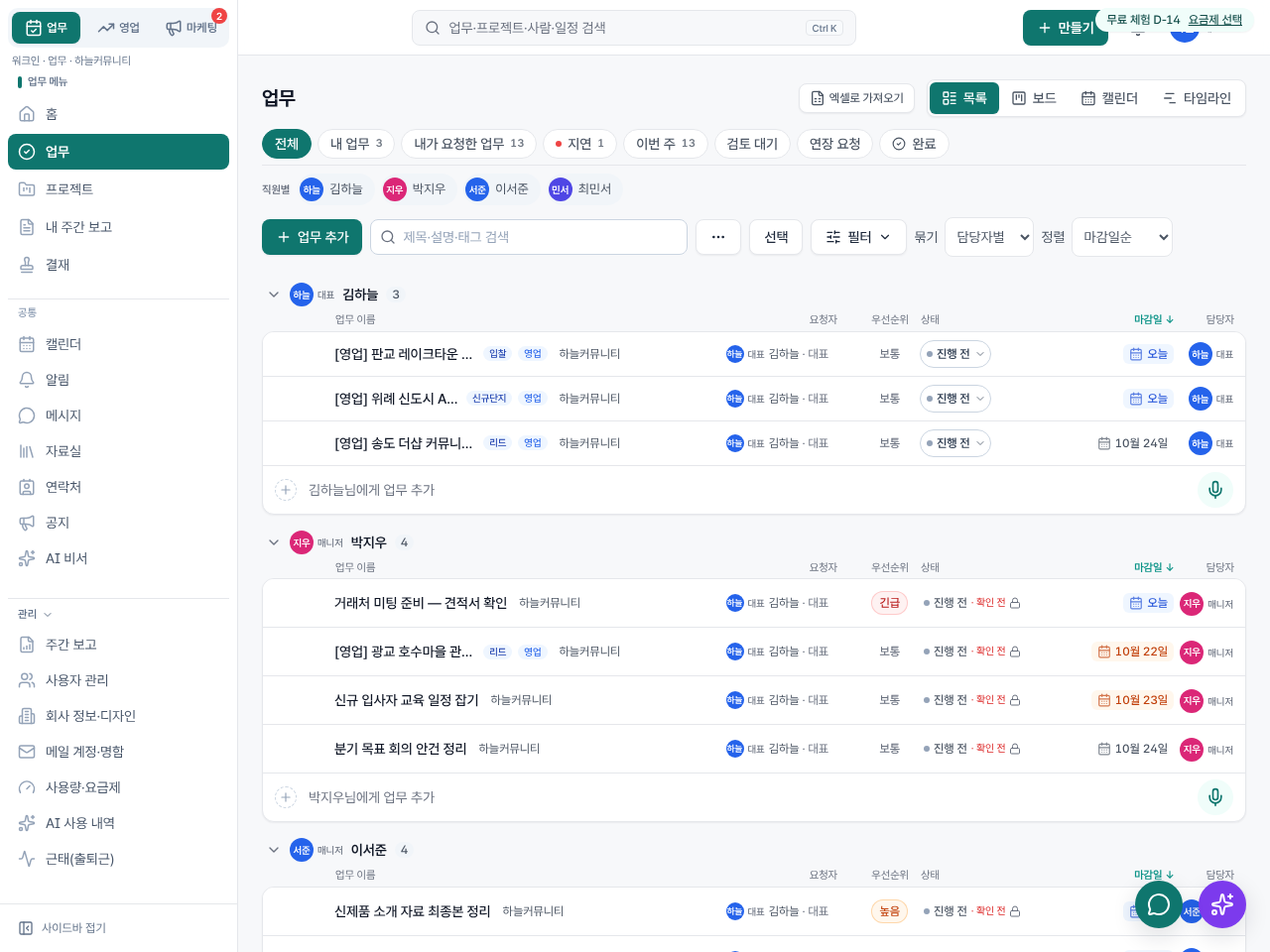Click the microphone in 박지우님에게 업무 추가 row
Viewport: 1270px width, 952px height.
click(x=1215, y=797)
